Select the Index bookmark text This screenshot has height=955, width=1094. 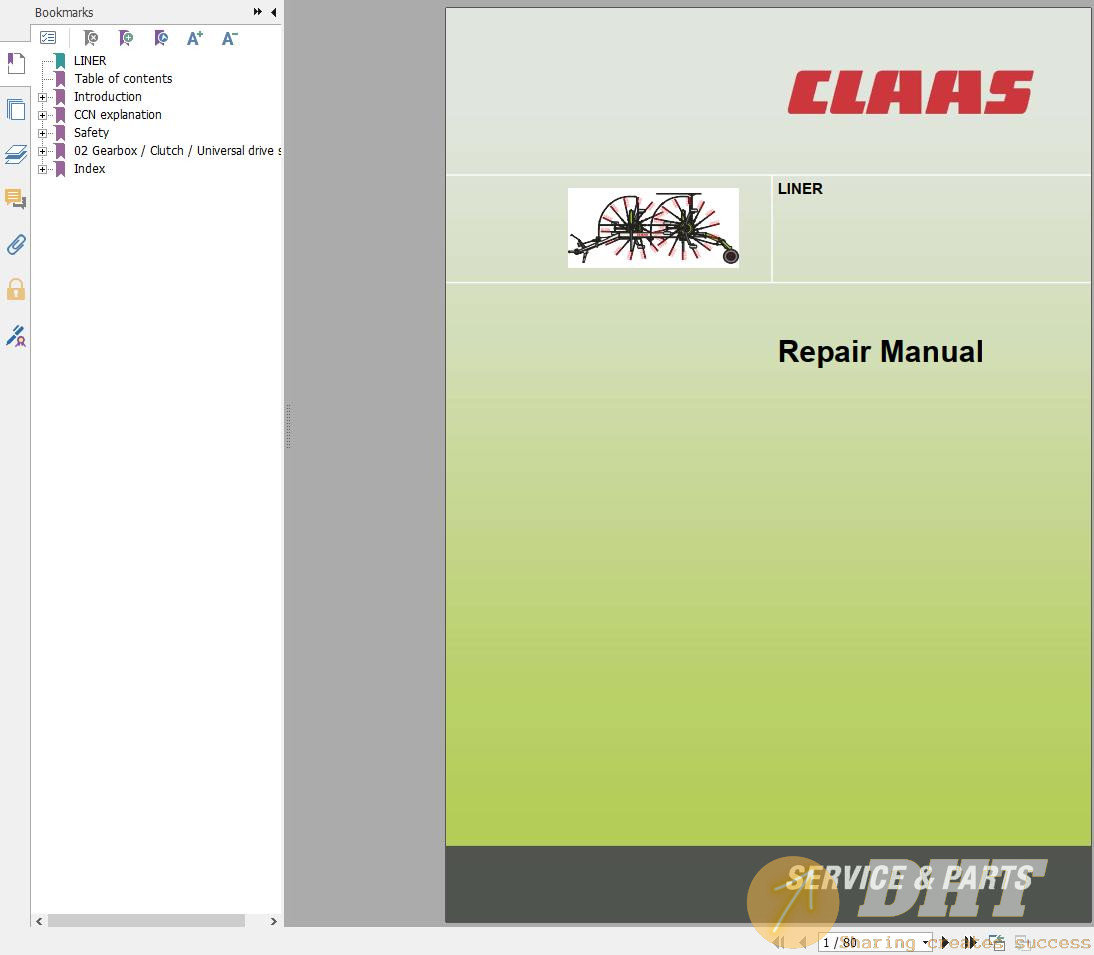coord(89,169)
